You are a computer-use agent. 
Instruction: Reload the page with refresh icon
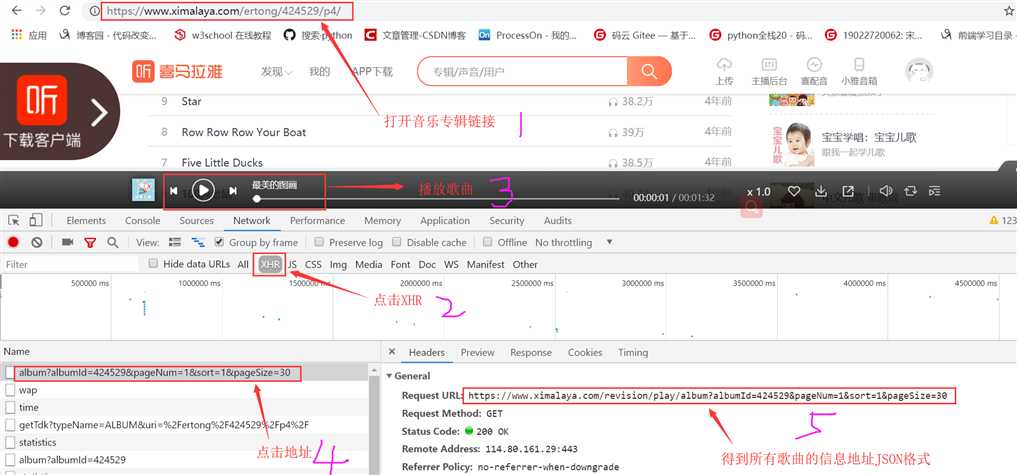pyautogui.click(x=64, y=10)
